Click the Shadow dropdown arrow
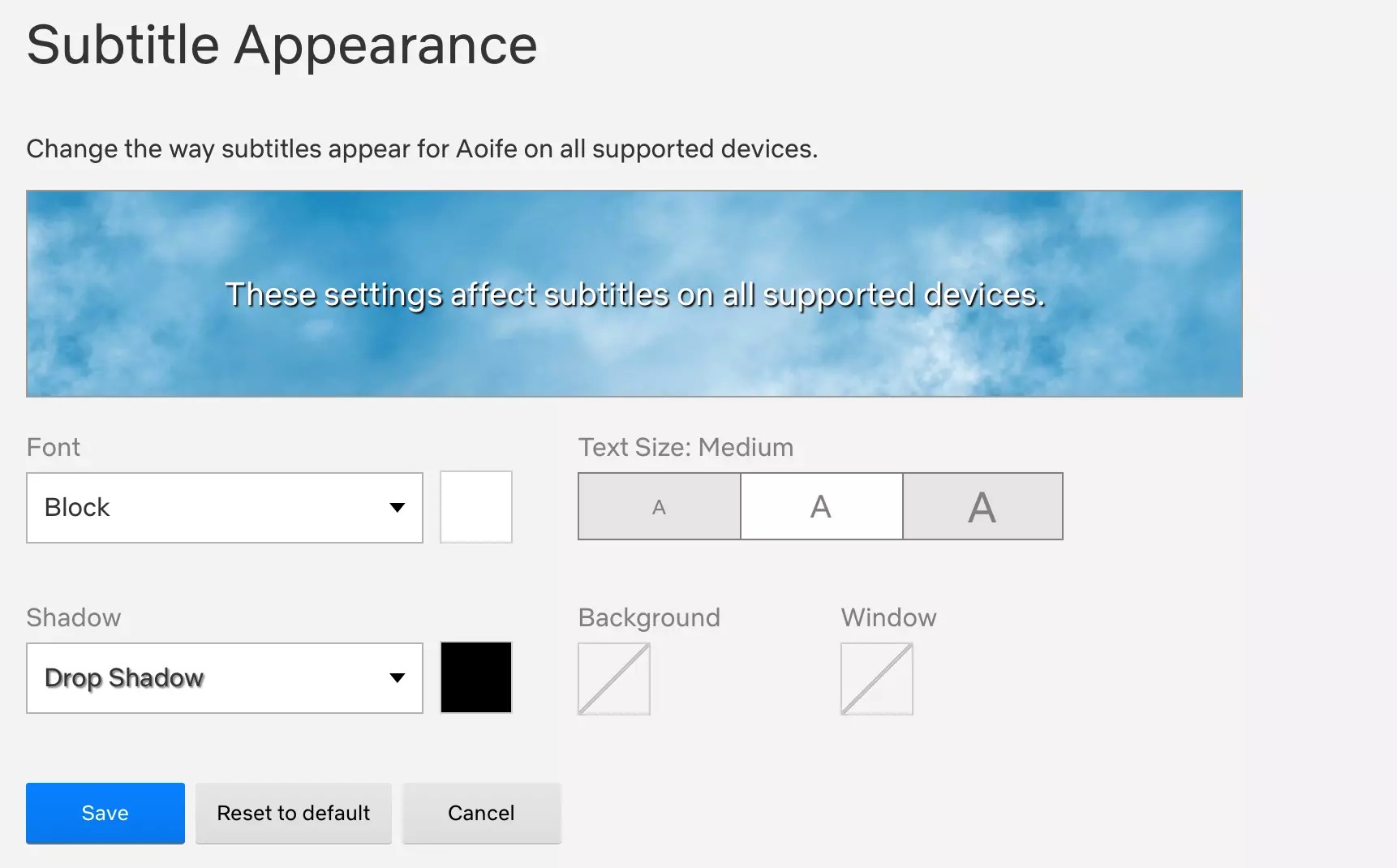This screenshot has width=1397, height=868. (x=397, y=678)
